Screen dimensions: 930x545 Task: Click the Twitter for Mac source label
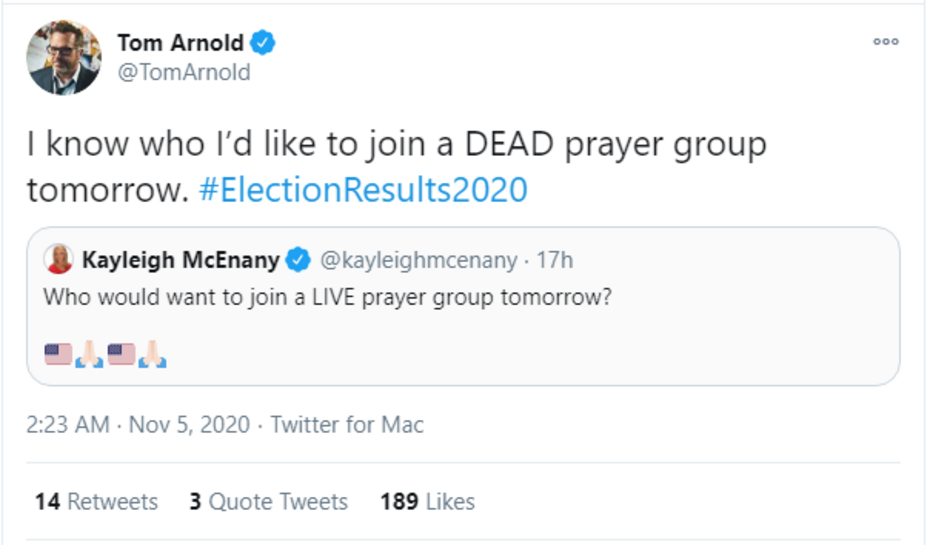347,425
